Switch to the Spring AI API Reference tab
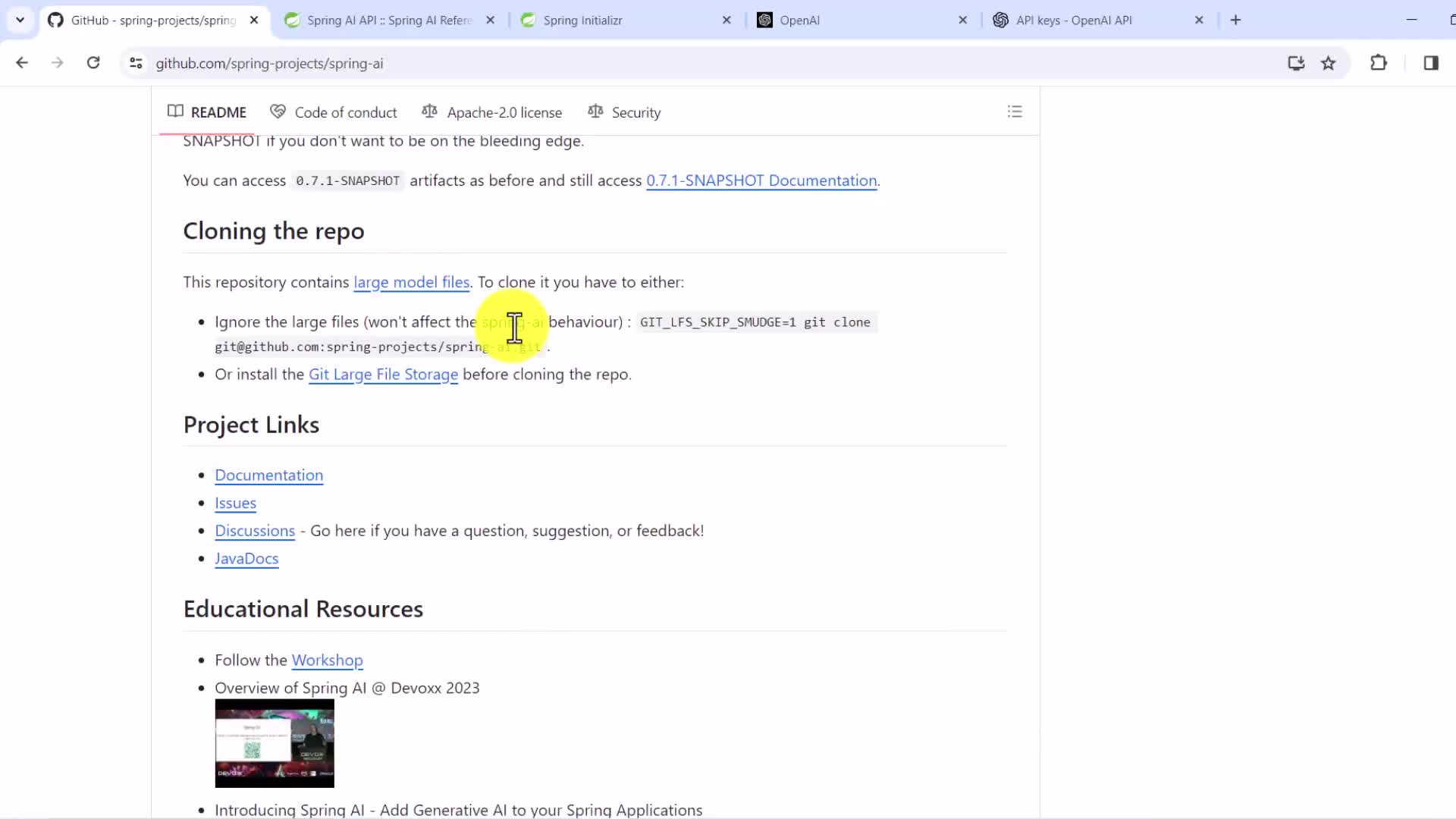This screenshot has width=1456, height=819. [390, 20]
